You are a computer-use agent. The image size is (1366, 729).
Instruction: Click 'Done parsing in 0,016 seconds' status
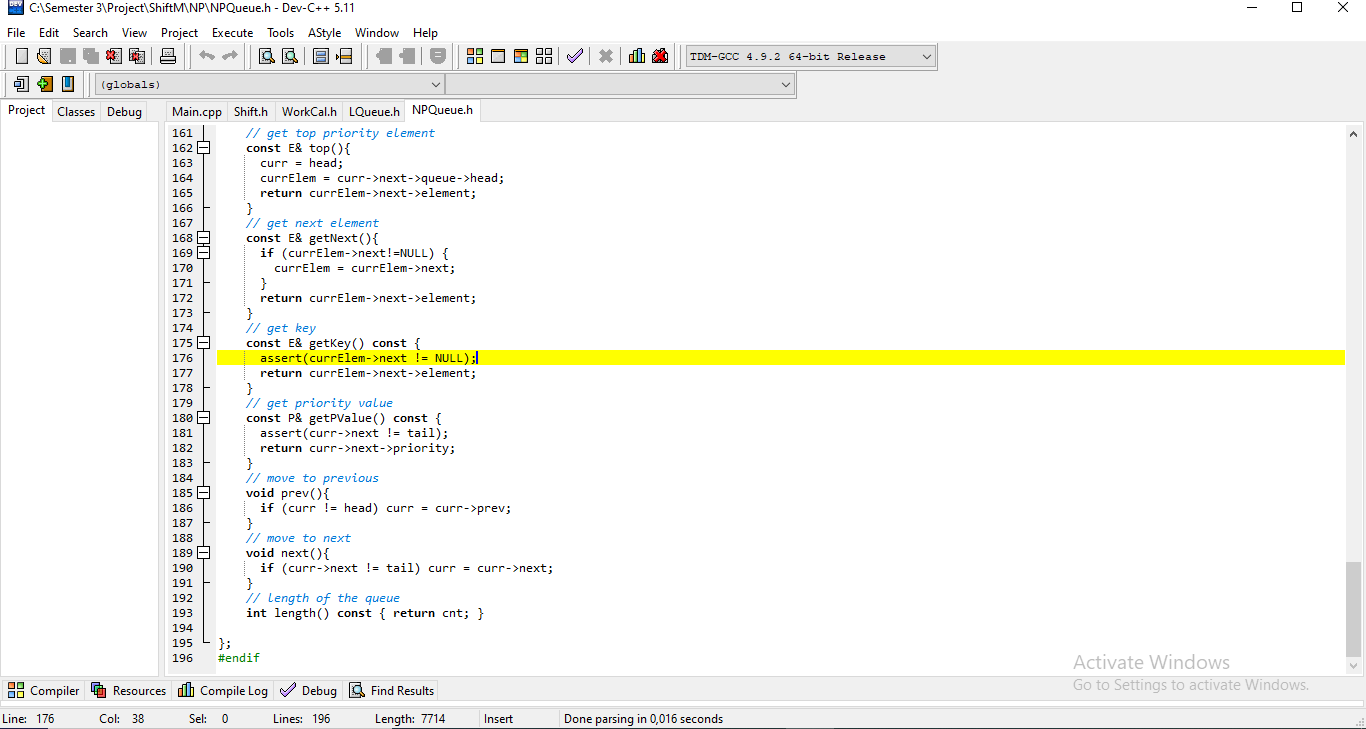coord(643,719)
